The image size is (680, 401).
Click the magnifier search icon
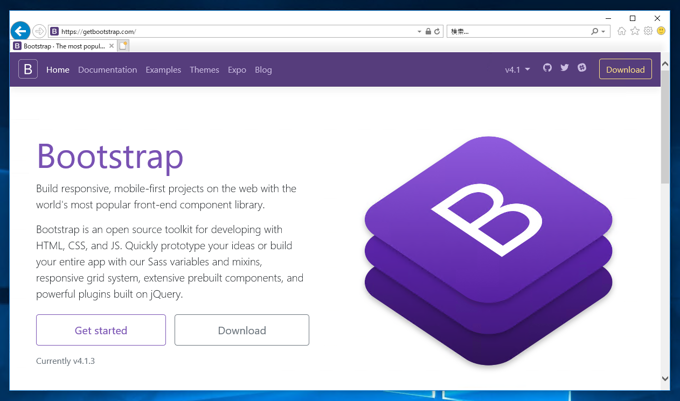coord(595,31)
